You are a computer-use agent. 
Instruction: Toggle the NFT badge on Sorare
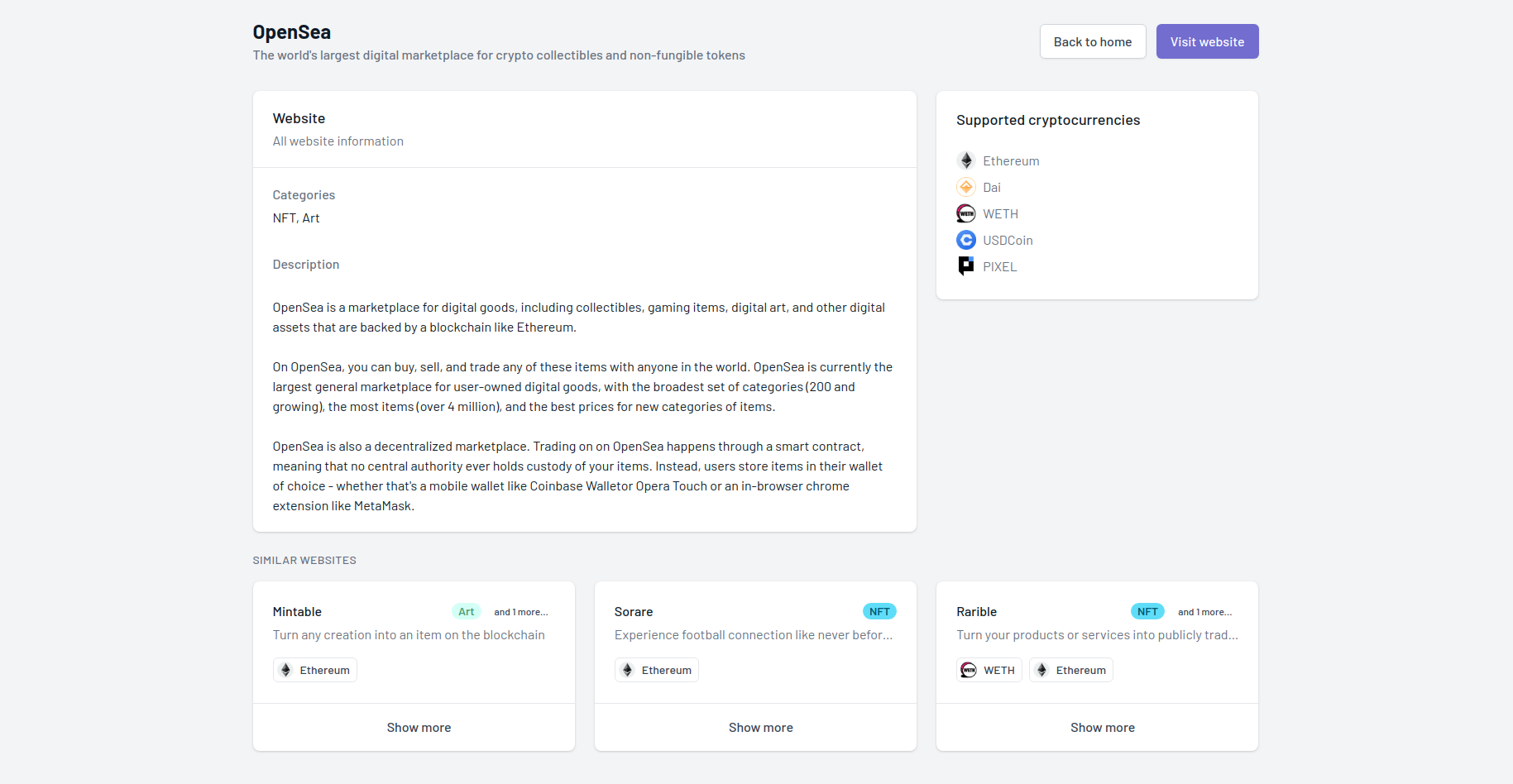[x=879, y=610]
